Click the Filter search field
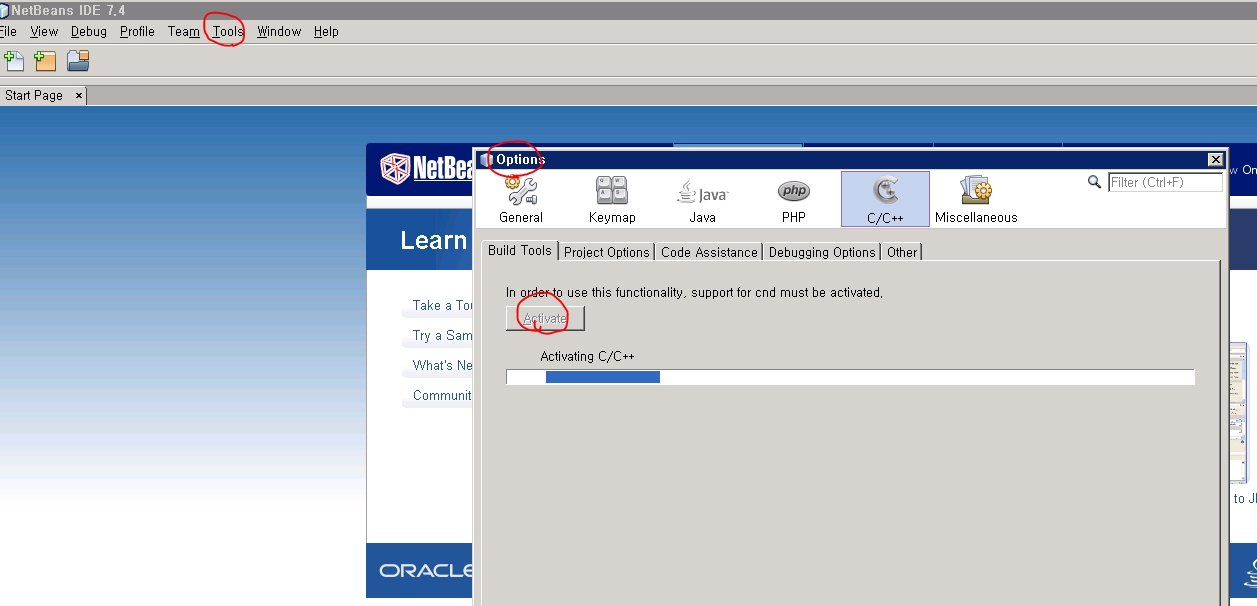Screen dimensions: 1257x606 (x=1165, y=182)
